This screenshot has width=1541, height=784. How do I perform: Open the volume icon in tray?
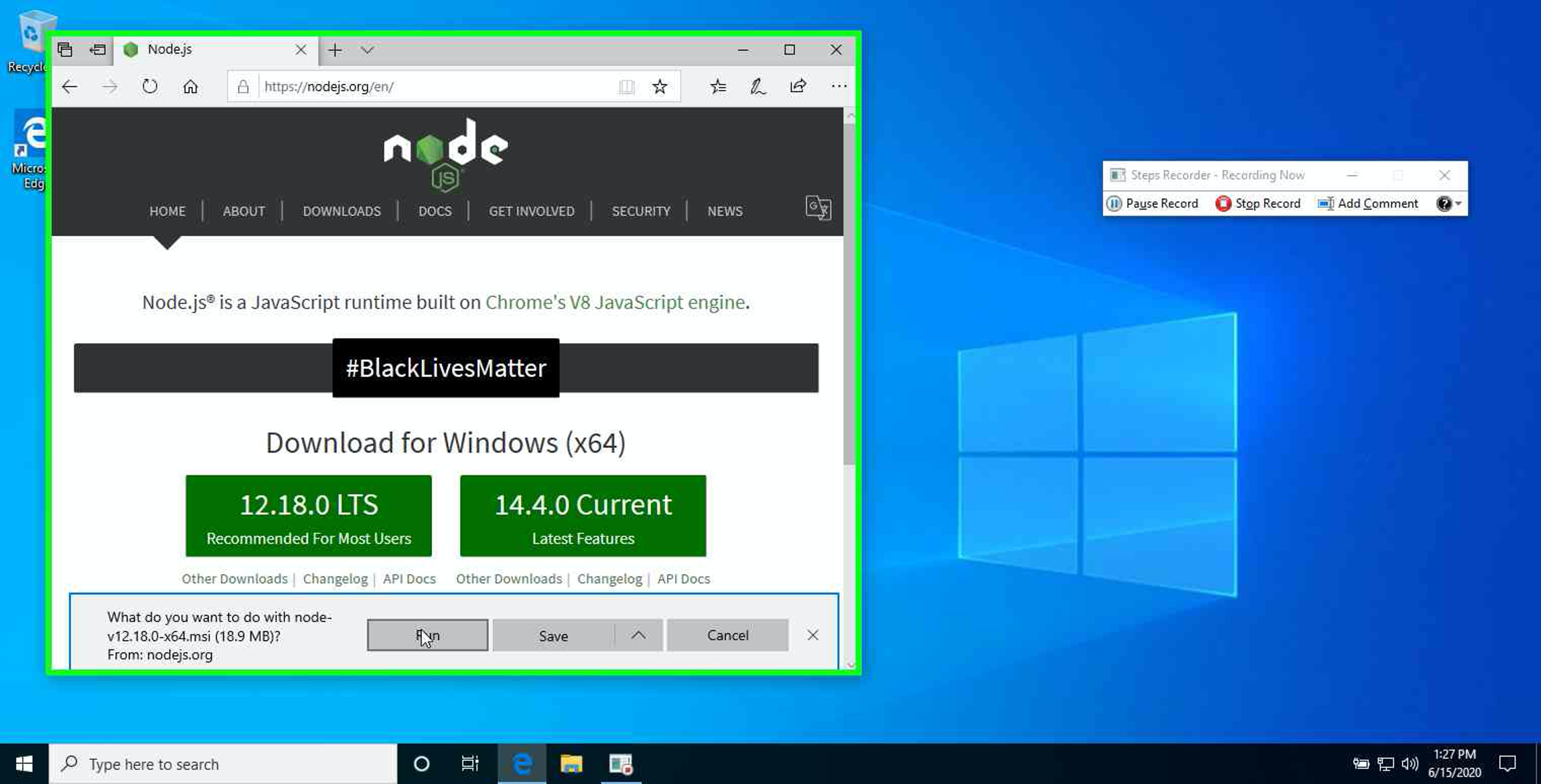[1410, 764]
